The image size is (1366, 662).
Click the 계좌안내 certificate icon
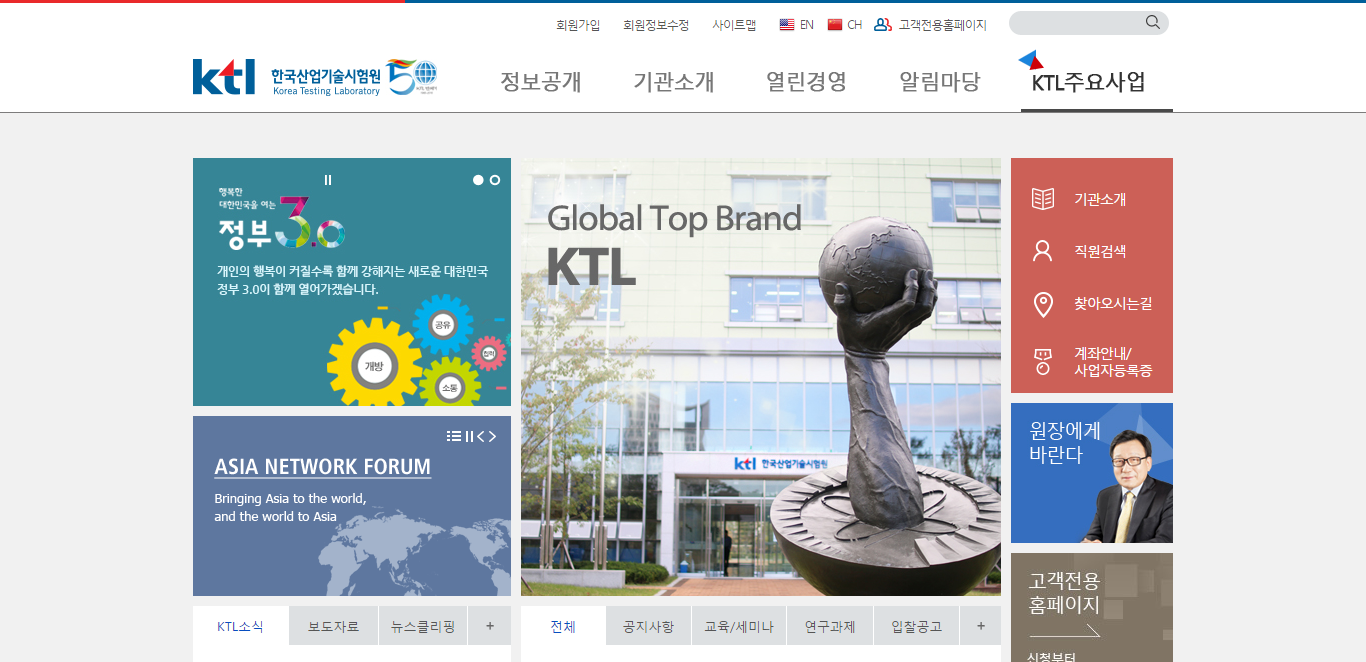(1043, 361)
